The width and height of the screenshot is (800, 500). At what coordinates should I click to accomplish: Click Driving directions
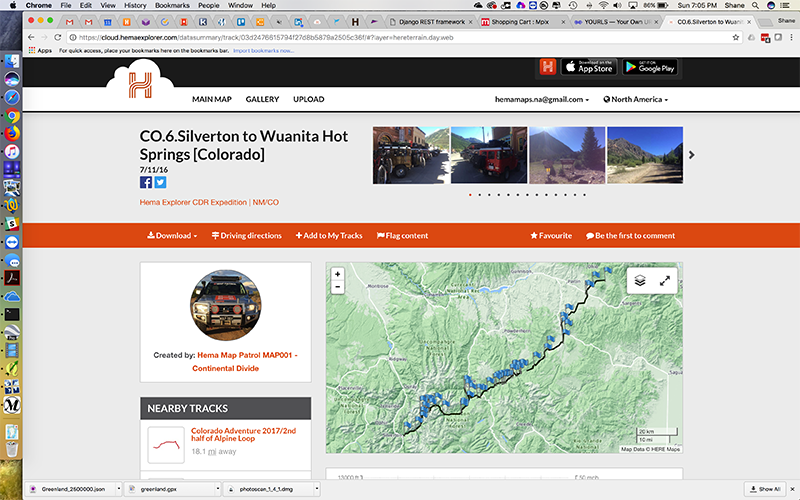(246, 236)
